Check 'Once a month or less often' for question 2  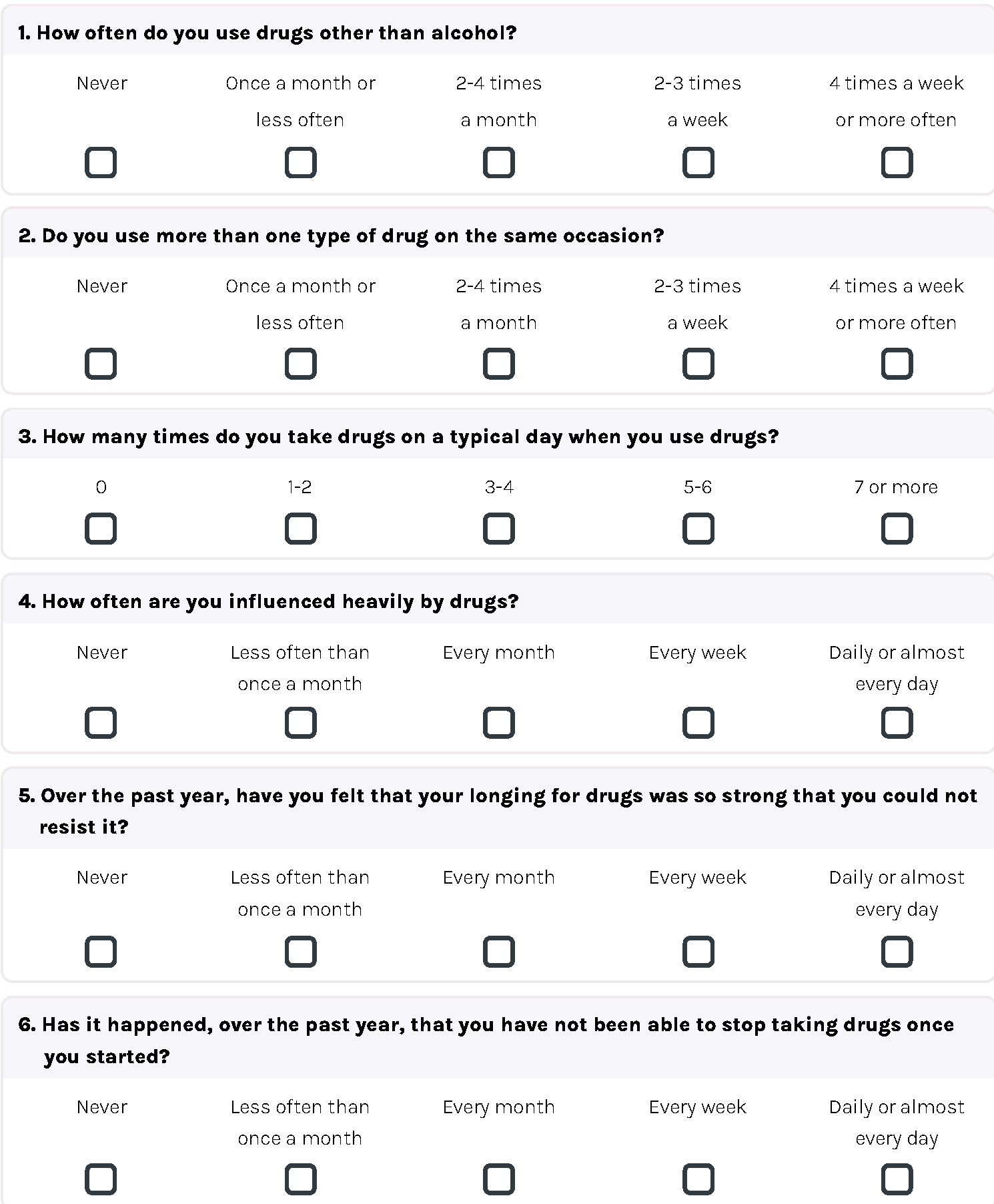coord(301,364)
